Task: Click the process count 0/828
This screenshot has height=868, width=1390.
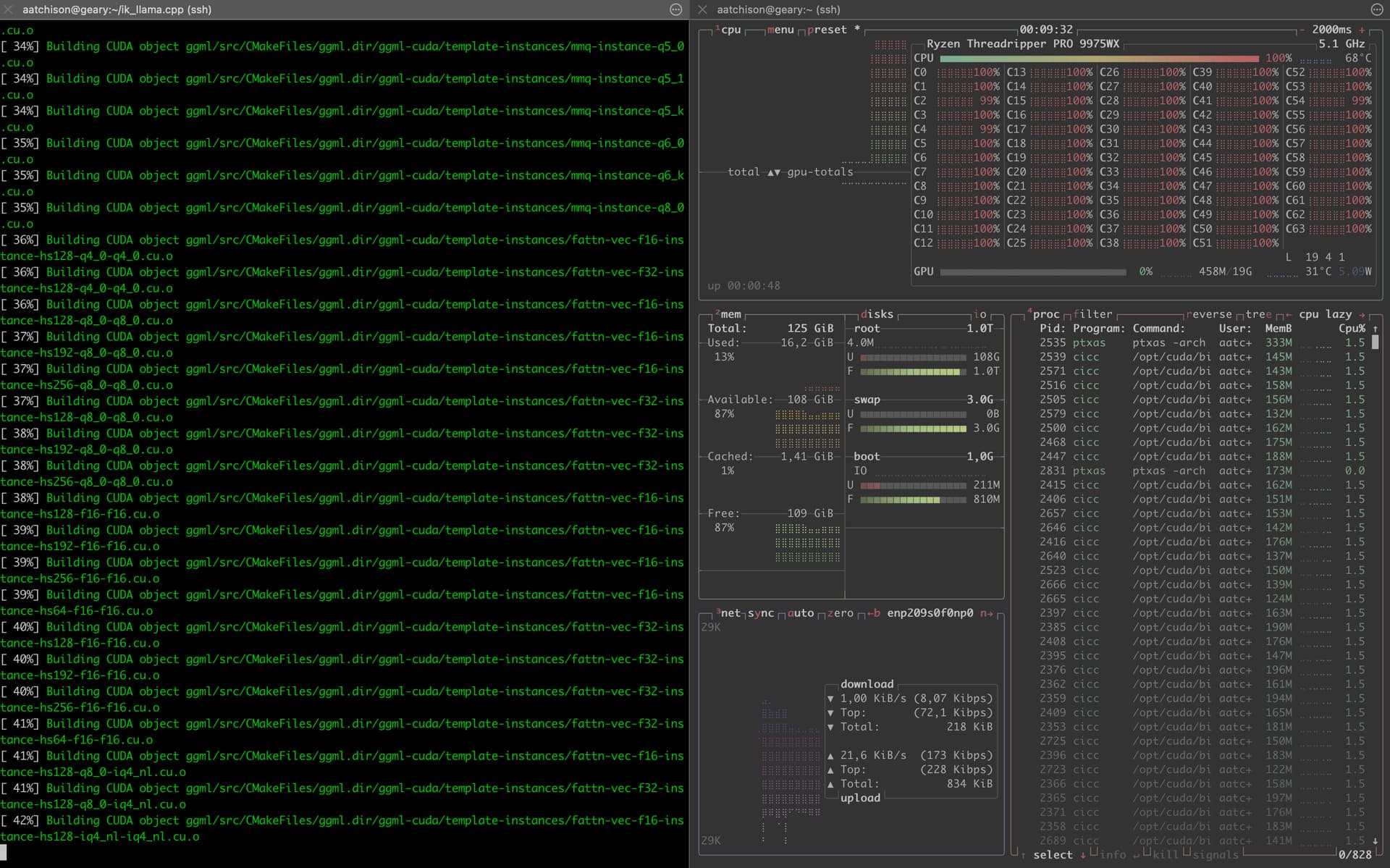Action: pyautogui.click(x=1355, y=855)
